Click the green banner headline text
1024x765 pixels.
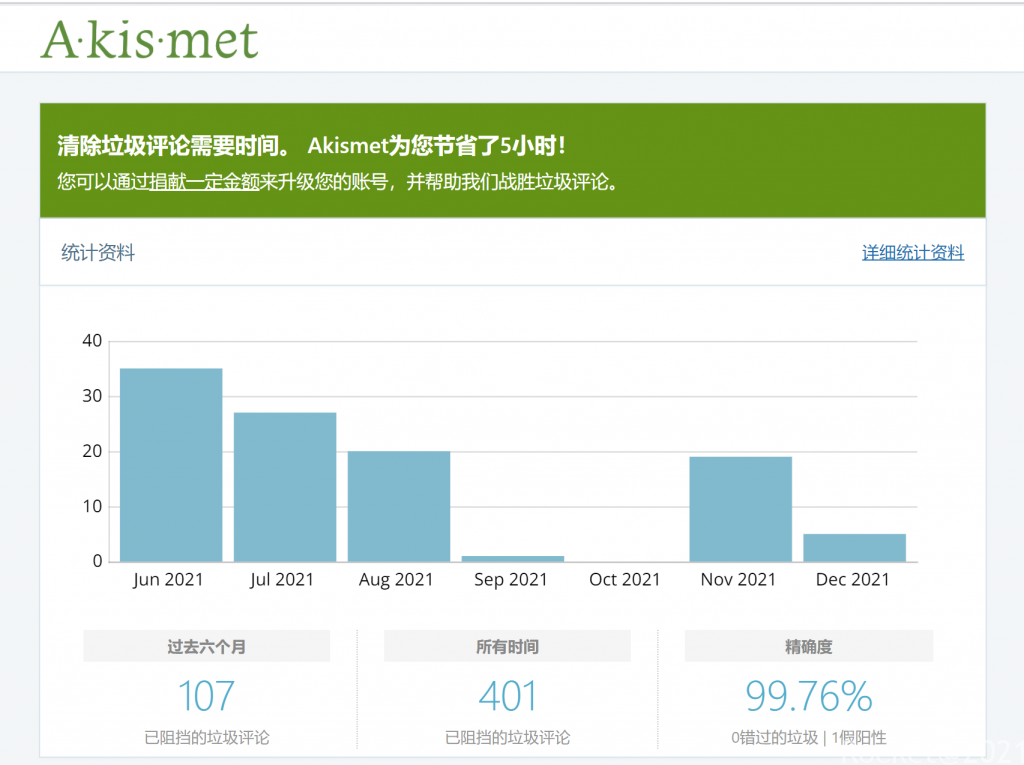tap(312, 146)
